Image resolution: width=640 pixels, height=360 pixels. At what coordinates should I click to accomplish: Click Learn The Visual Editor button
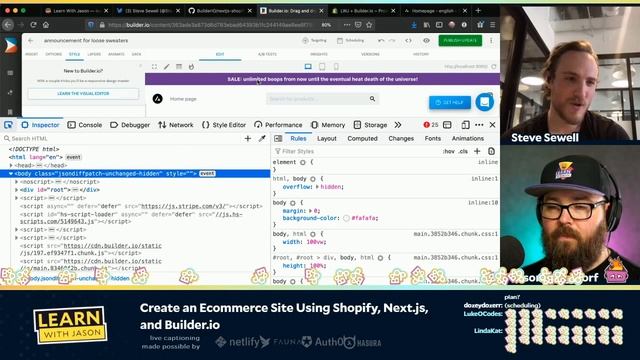point(83,93)
